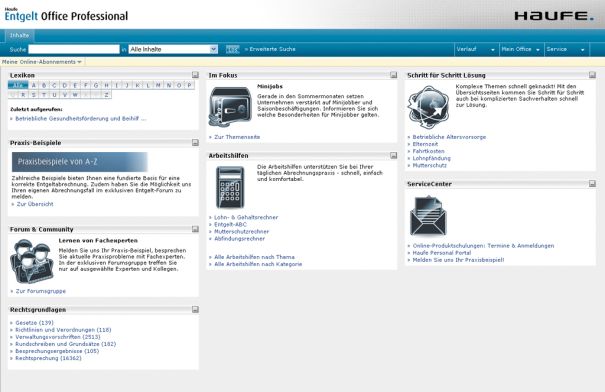Image resolution: width=605 pixels, height=392 pixels.
Task: Open Zur Forumsgruppe link
Action: tap(41, 291)
